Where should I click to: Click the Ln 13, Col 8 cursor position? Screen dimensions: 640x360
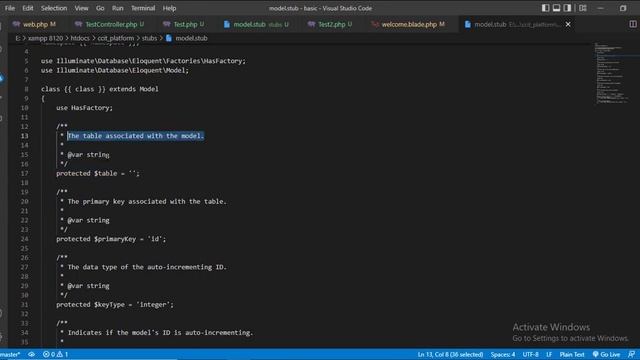tap(450, 354)
